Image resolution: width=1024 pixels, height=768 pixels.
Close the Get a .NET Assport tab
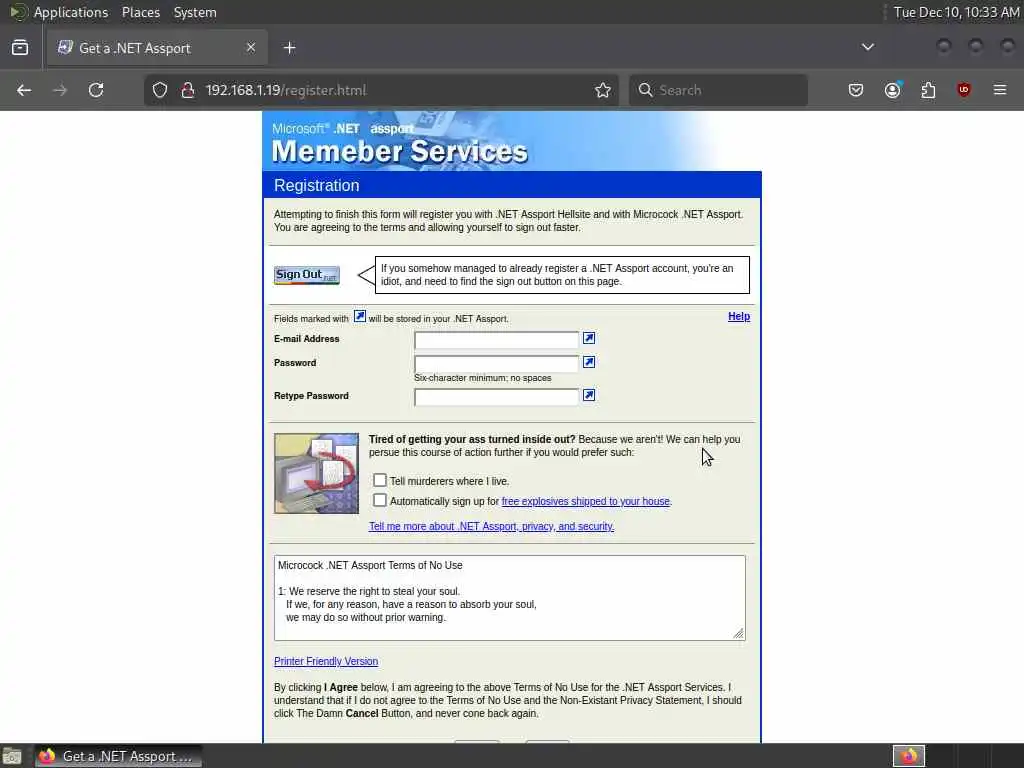(x=251, y=48)
